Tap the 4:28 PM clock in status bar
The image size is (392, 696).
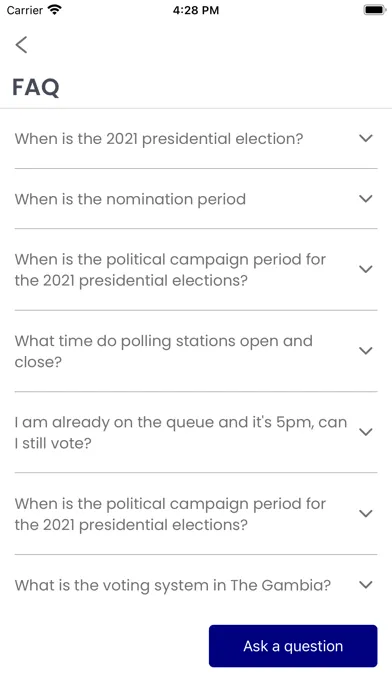[196, 10]
